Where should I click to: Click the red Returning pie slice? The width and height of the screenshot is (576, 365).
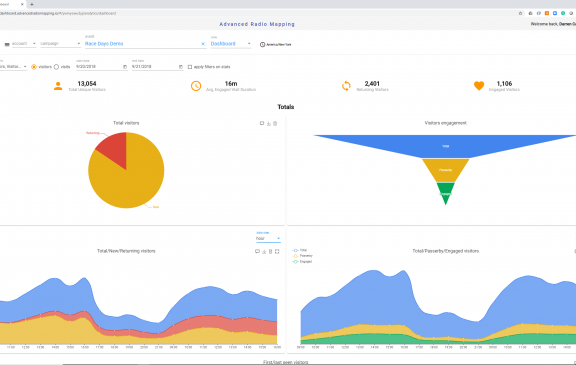(114, 149)
